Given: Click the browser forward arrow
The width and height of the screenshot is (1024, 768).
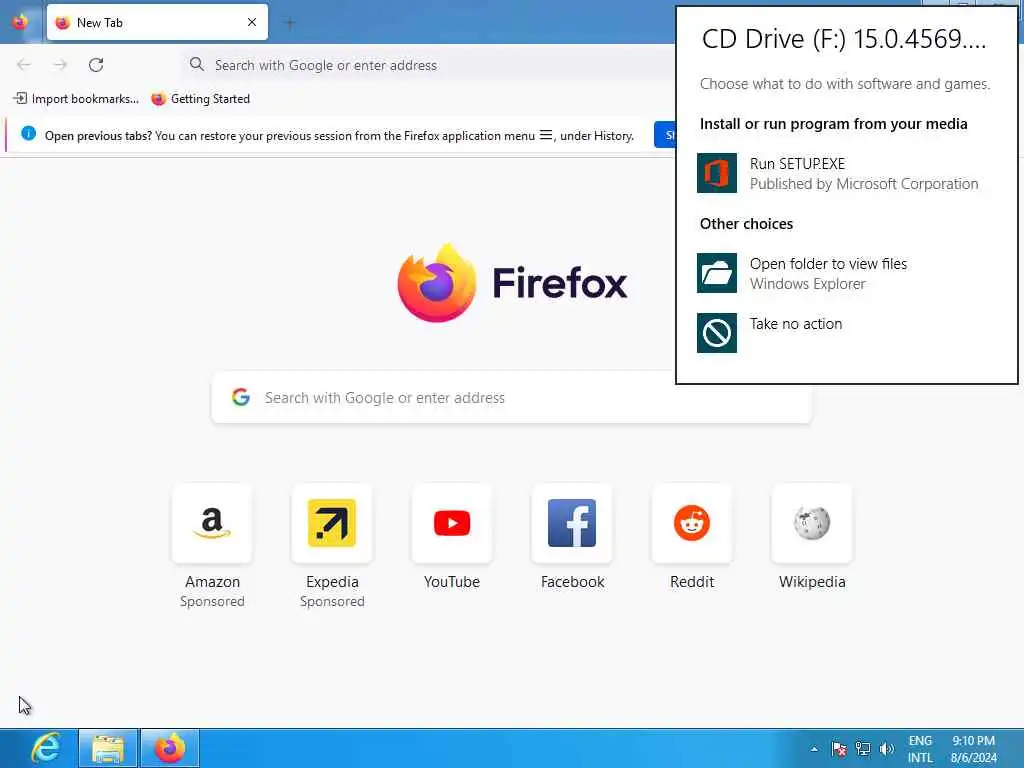Looking at the screenshot, I should 60,65.
